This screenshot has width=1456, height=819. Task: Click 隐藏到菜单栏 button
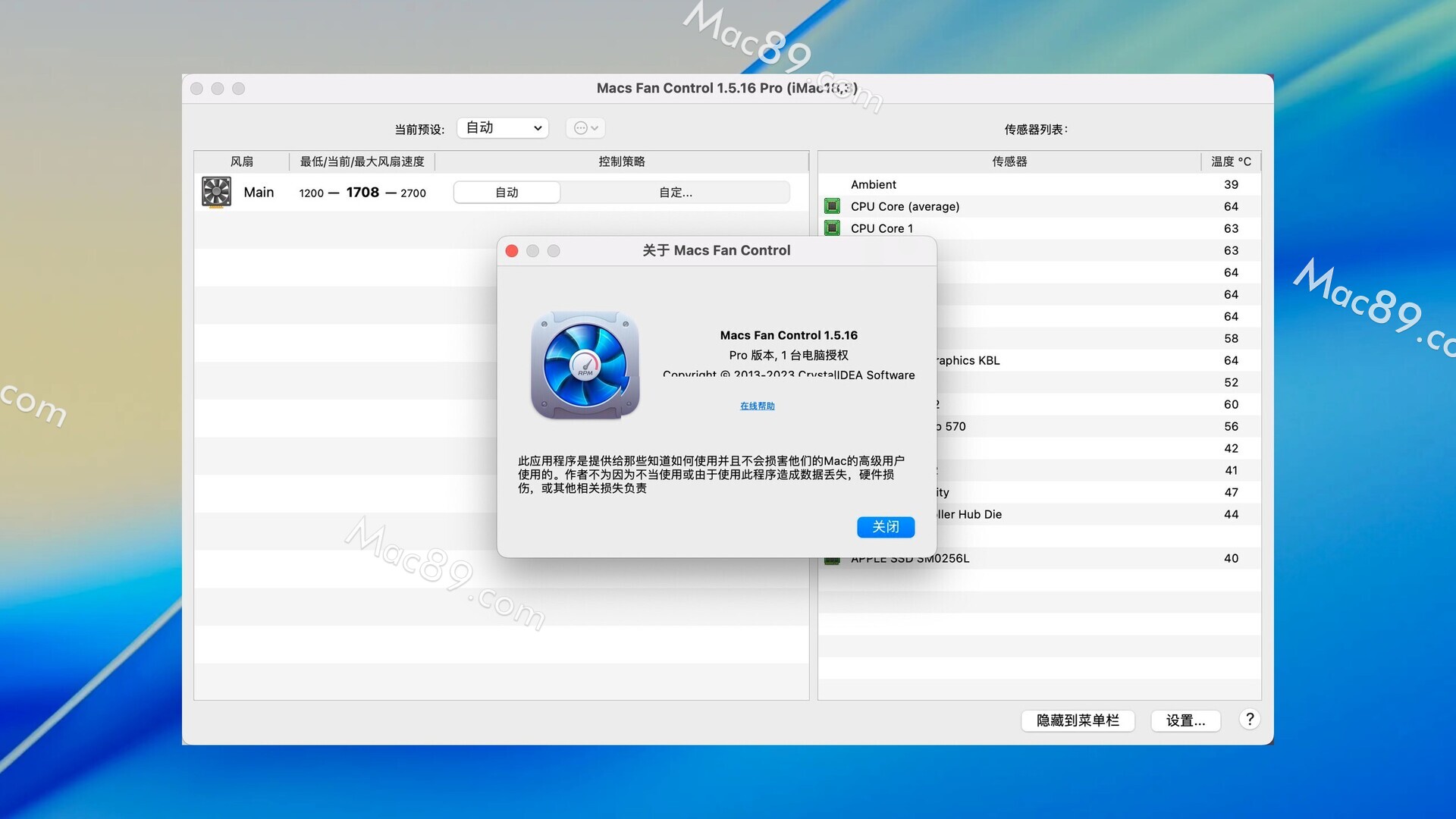(x=1077, y=720)
